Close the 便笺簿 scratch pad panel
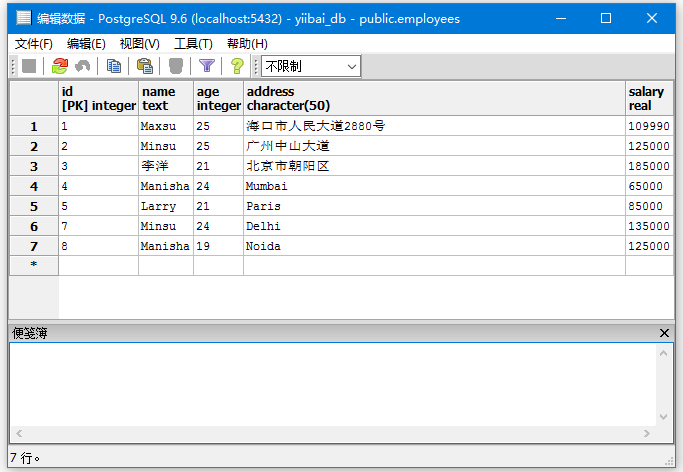This screenshot has width=683, height=472. (665, 333)
